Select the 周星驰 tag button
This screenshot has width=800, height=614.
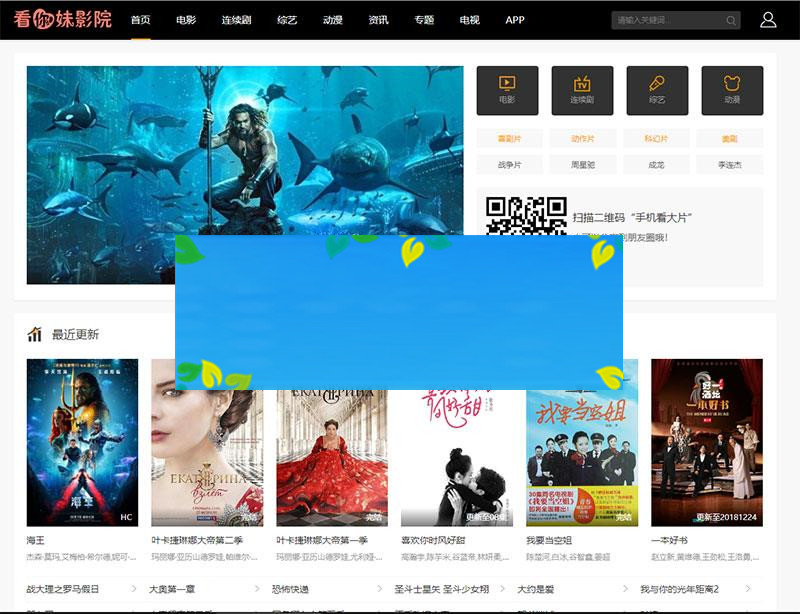click(582, 164)
